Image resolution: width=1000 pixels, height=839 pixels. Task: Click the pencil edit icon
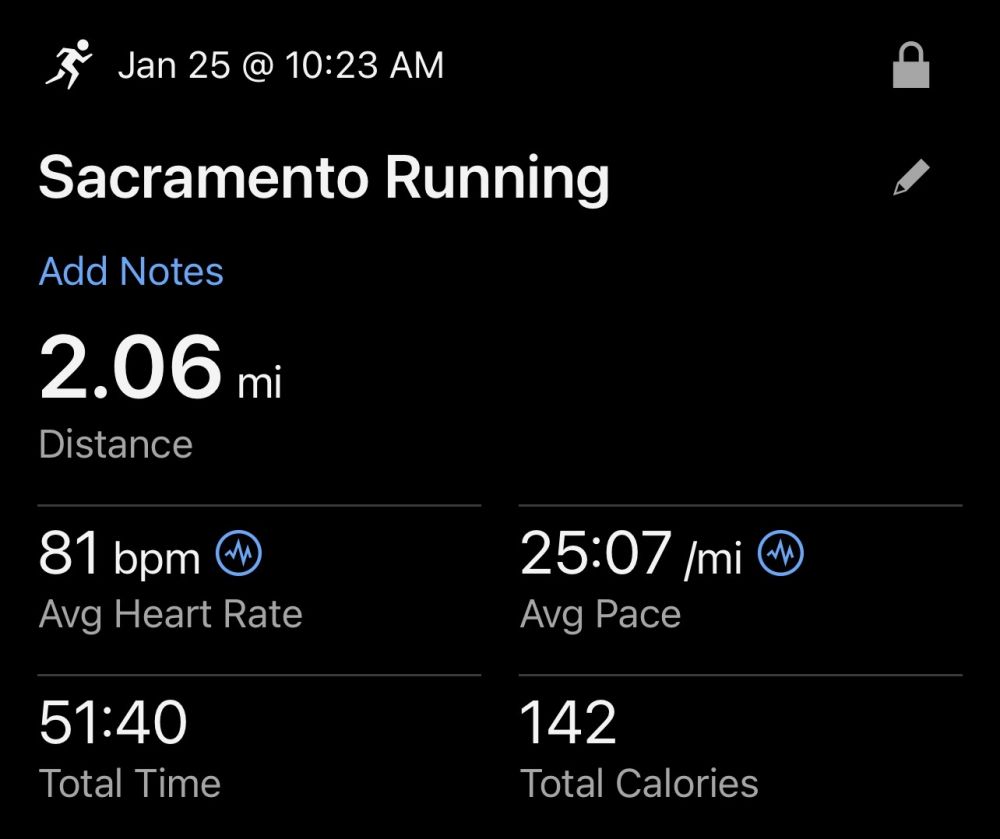point(910,179)
